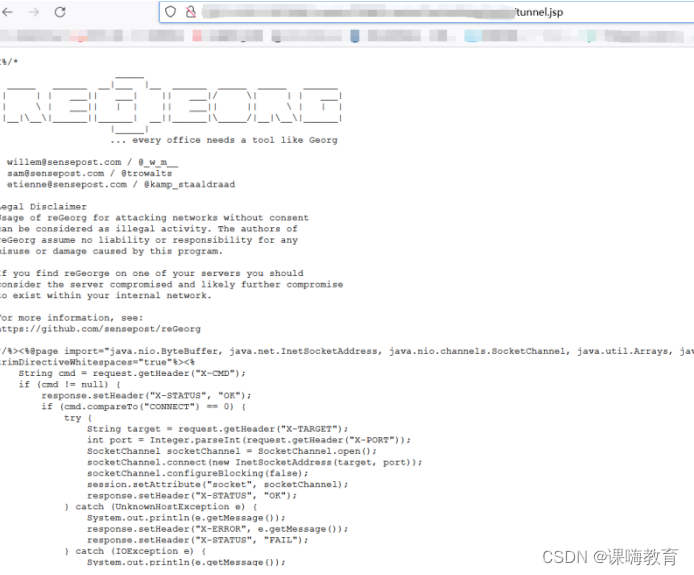The width and height of the screenshot is (694, 575).
Task: Click the handle '@kamp_staaldraad'
Action: (189, 185)
